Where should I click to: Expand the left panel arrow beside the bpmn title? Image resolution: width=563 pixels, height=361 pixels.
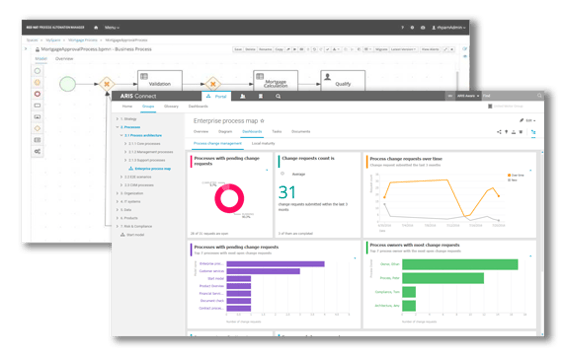(25, 49)
